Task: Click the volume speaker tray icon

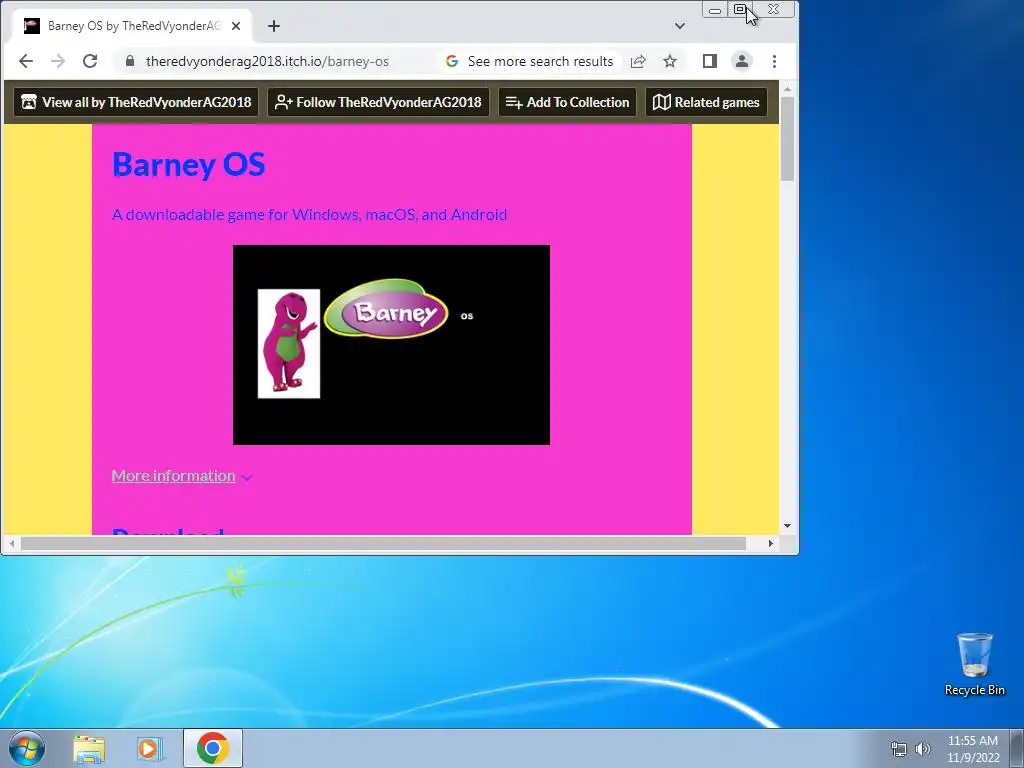Action: (923, 749)
